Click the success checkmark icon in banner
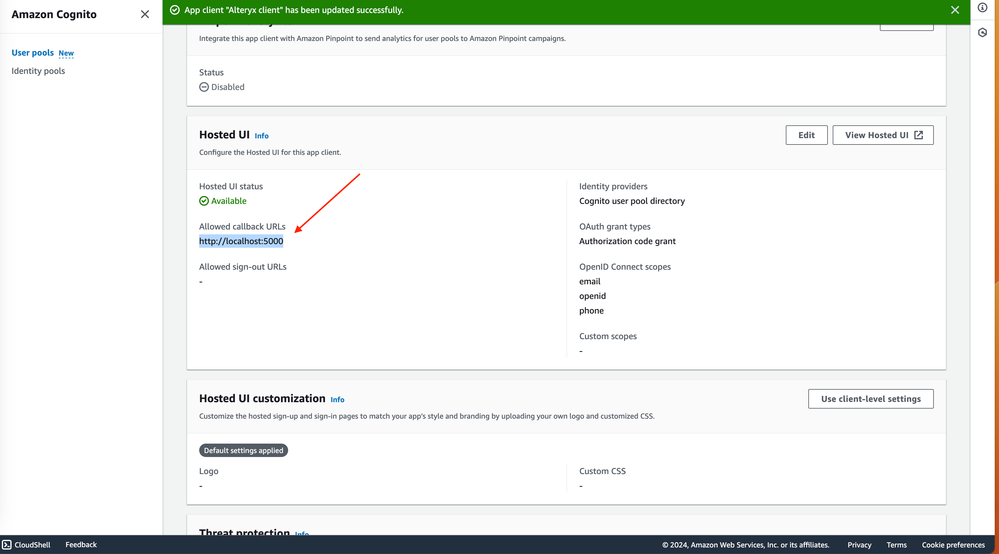Screen dimensions: 999x554 (175, 10)
